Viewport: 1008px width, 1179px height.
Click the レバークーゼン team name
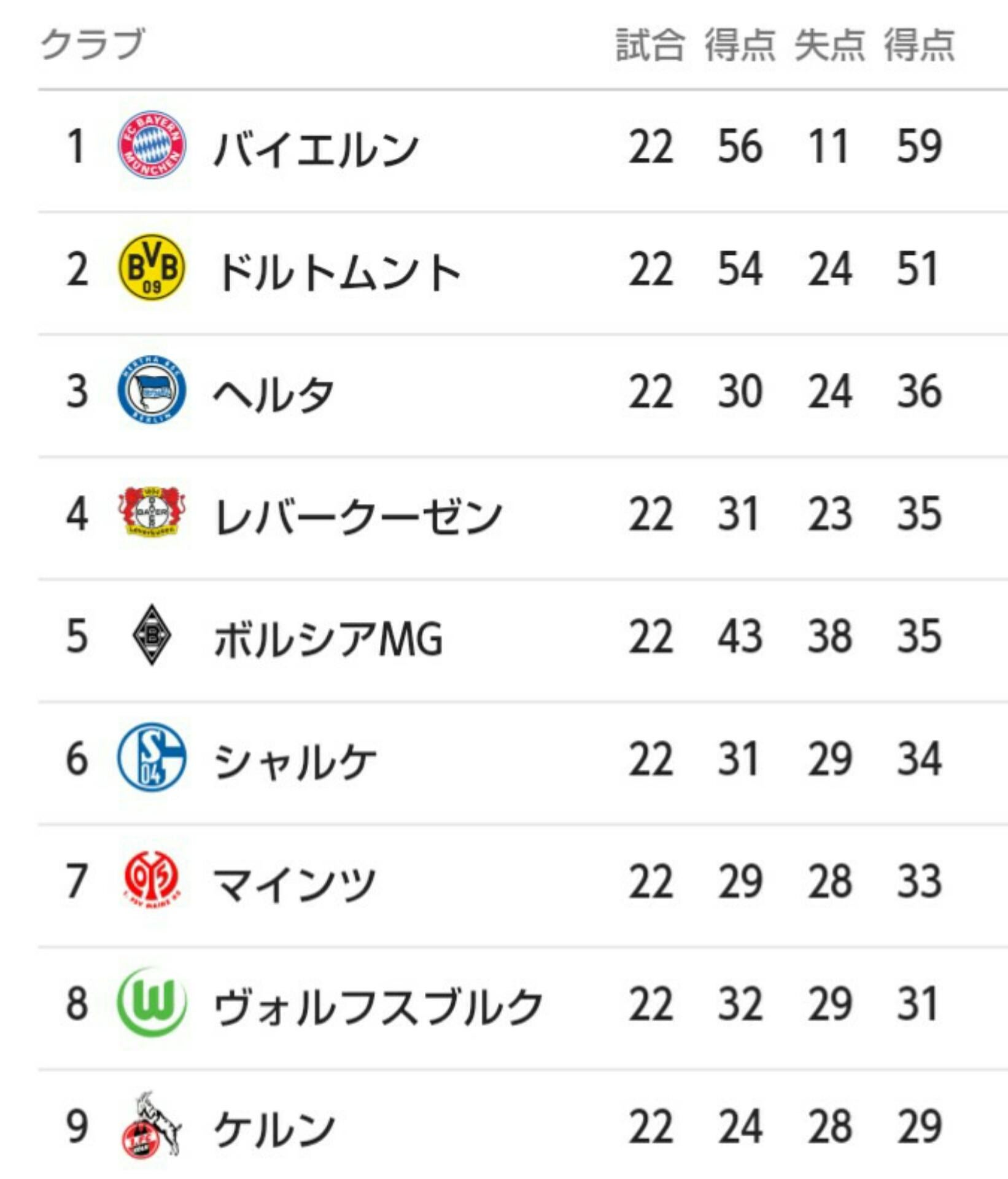[x=359, y=516]
